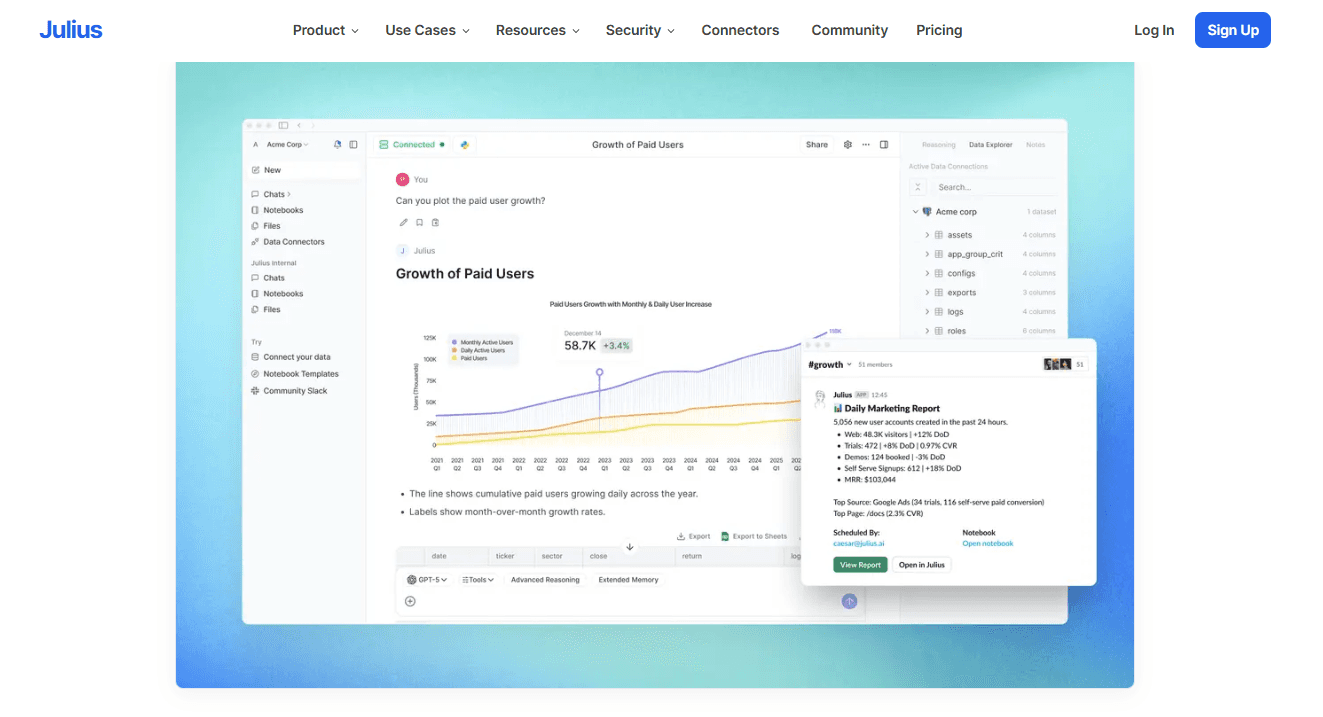Open the GPT-5 model dropdown
The width and height of the screenshot is (1323, 717).
point(427,580)
